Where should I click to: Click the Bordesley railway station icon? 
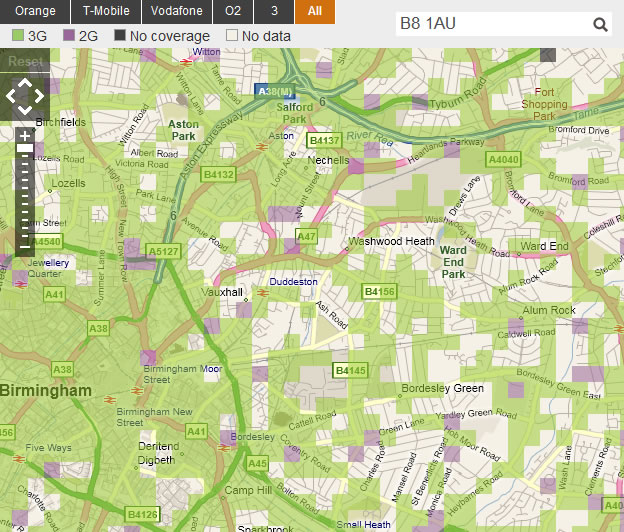pos(224,448)
